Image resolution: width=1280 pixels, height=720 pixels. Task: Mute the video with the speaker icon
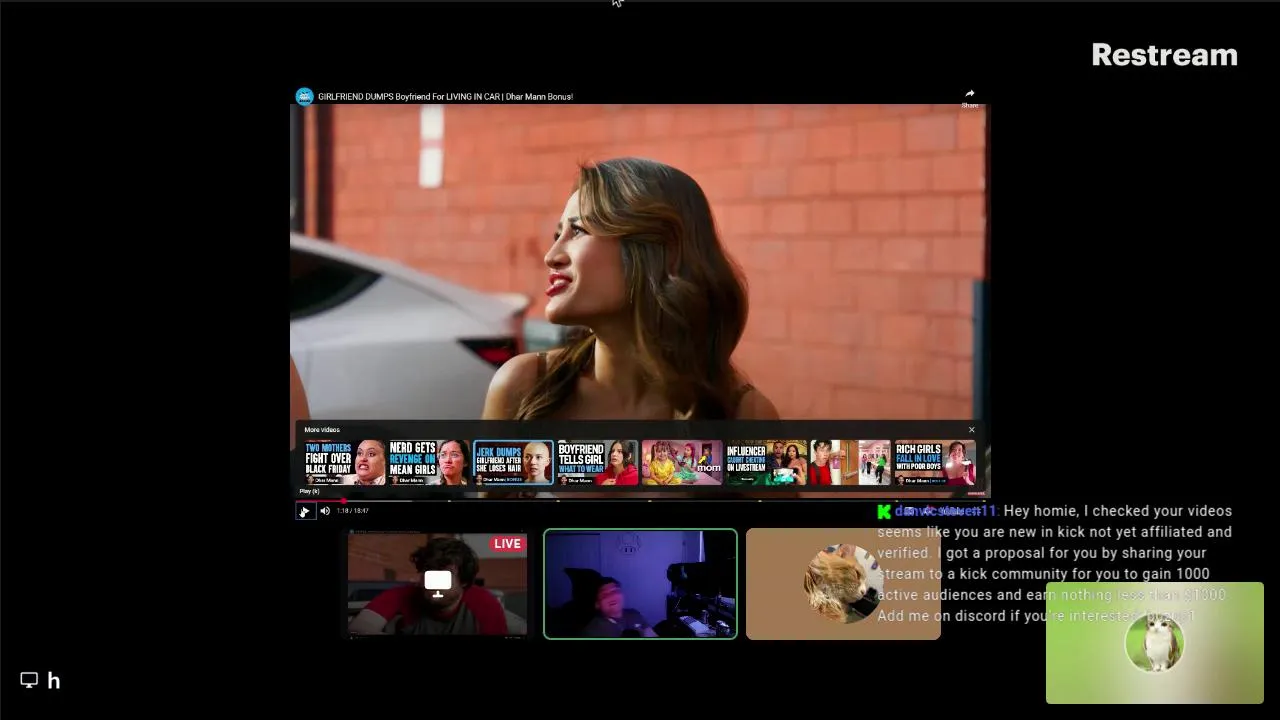click(x=325, y=511)
